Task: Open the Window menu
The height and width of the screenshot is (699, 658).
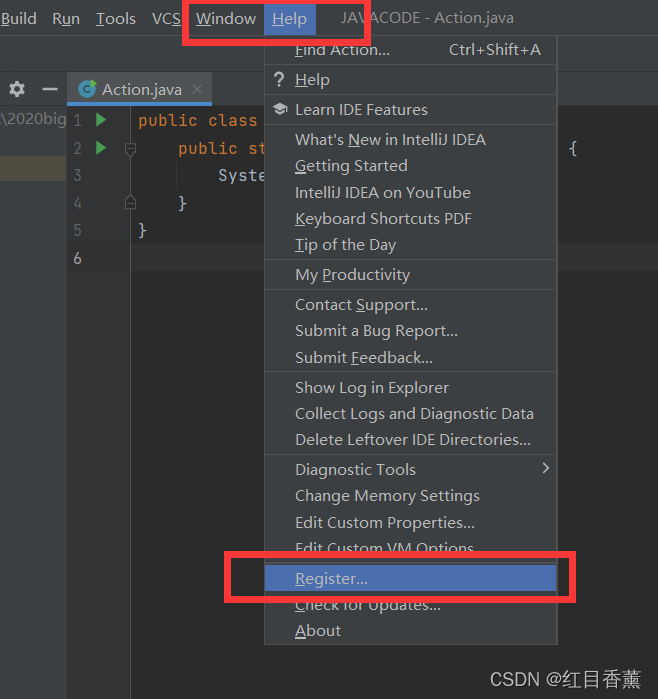Action: pyautogui.click(x=226, y=19)
